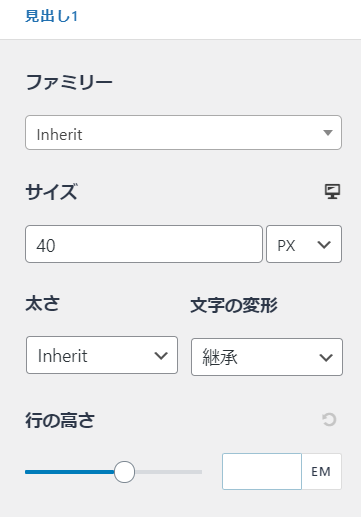The height and width of the screenshot is (517, 361).
Task: Click the blue filled part of the line-height slider
Action: point(70,472)
